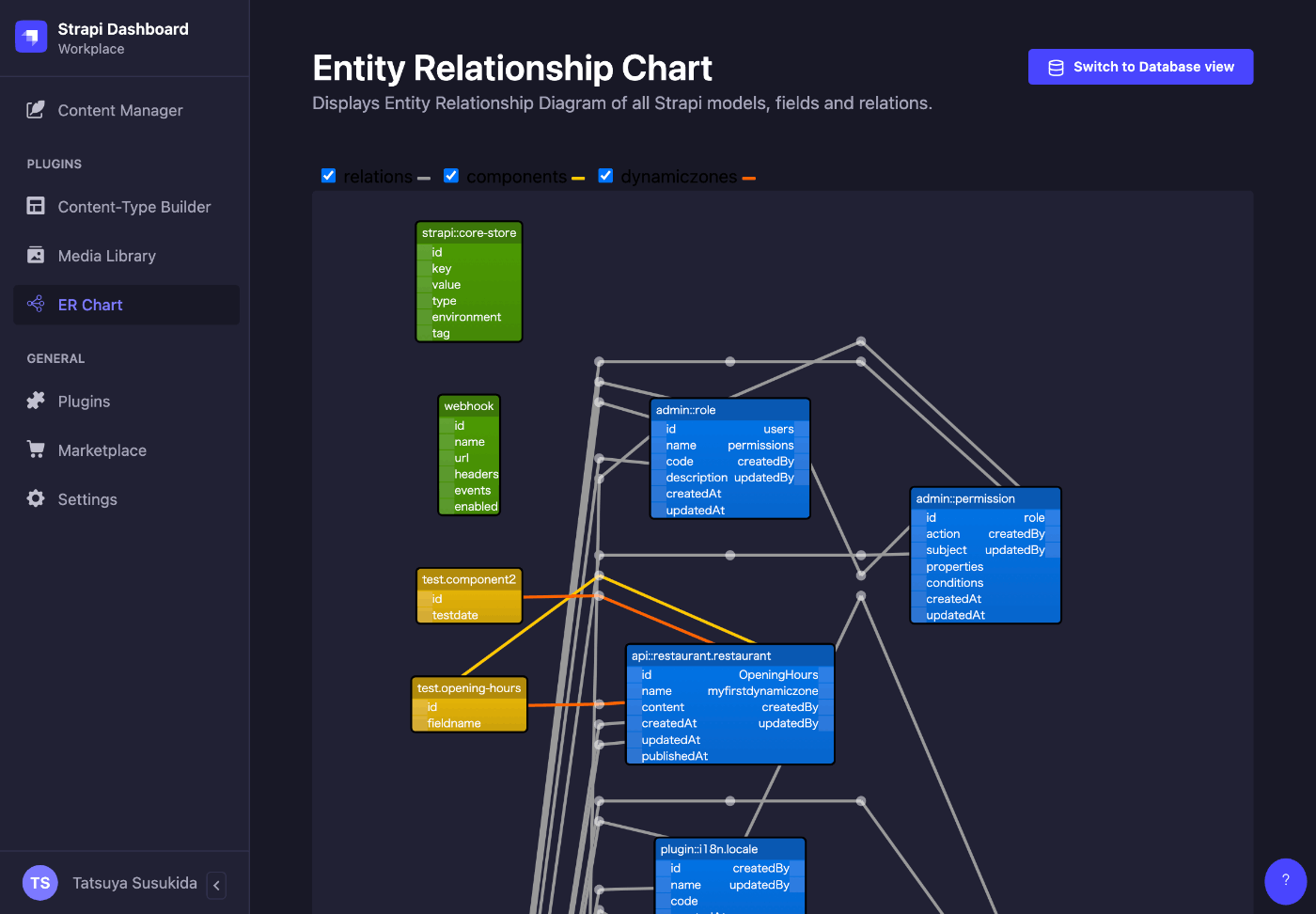Click tag field in core-store
Viewport: 1316px width, 914px height.
click(441, 333)
